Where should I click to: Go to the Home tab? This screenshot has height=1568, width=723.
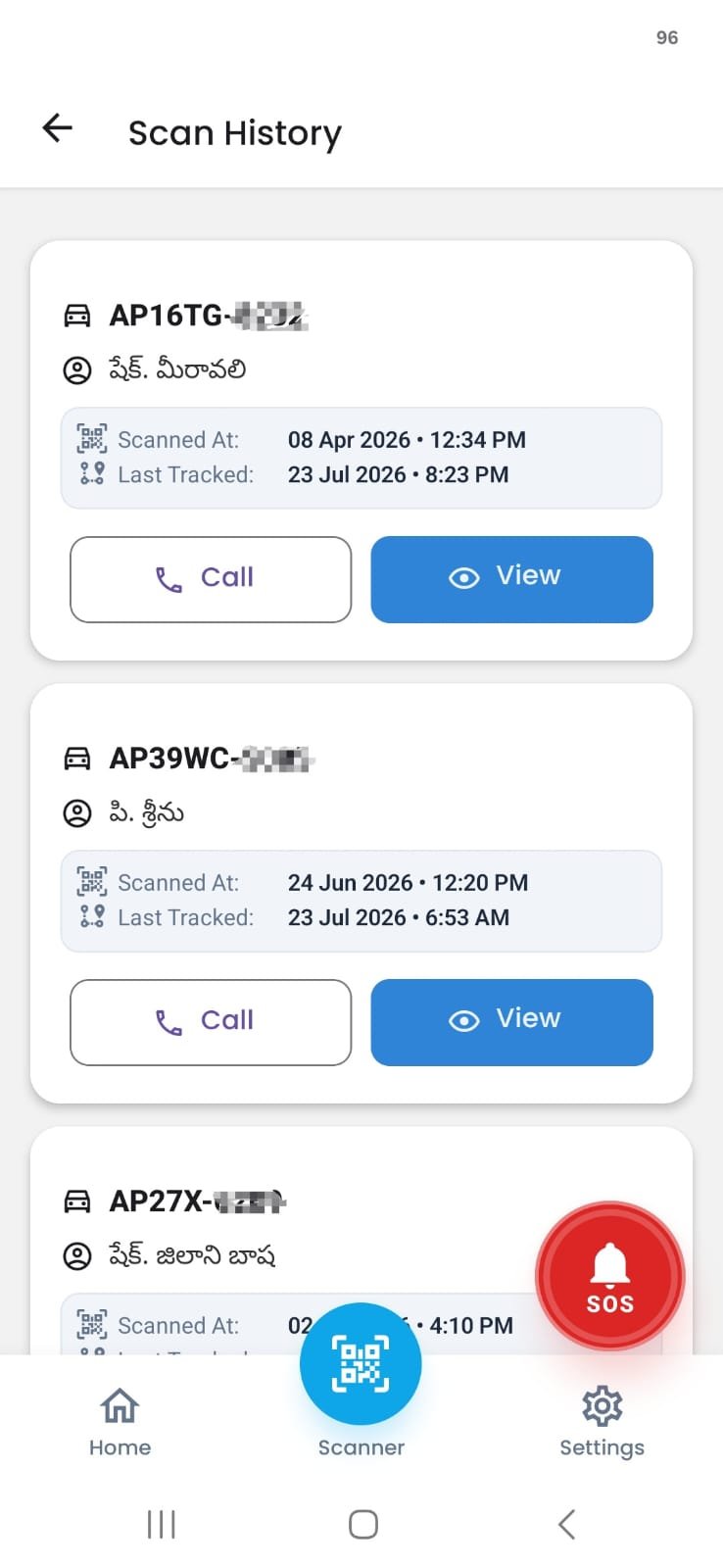coord(120,1422)
